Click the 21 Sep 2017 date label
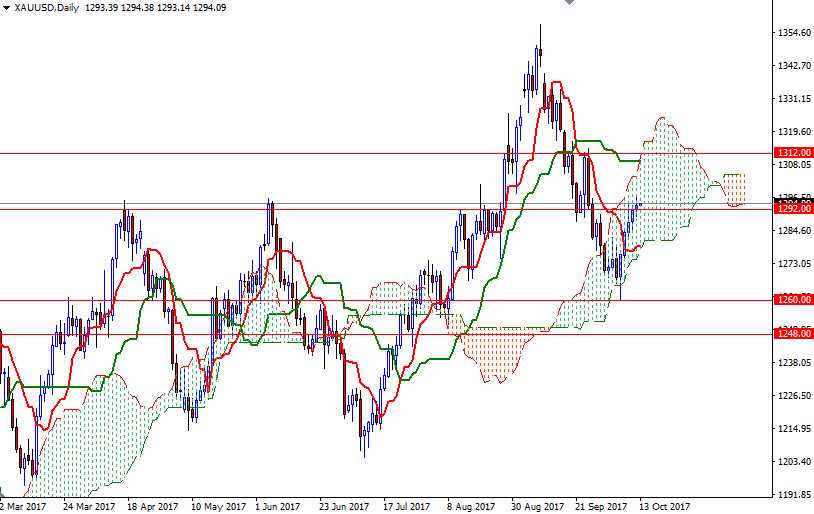This screenshot has width=814, height=514. coord(601,506)
